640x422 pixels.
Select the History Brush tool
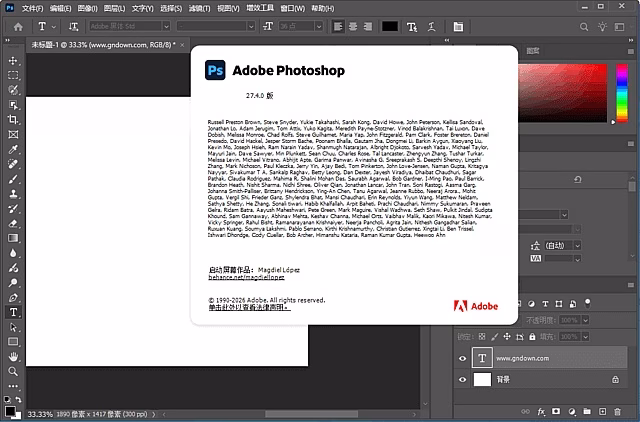(x=13, y=209)
